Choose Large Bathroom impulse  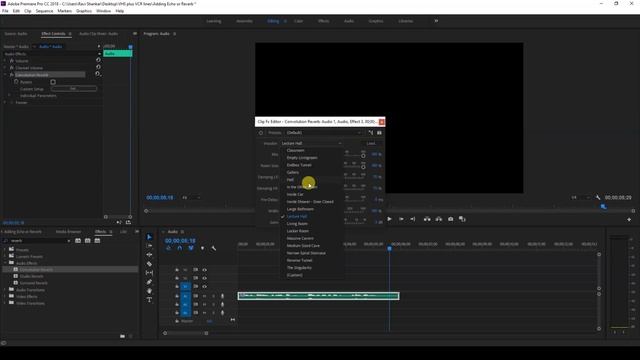click(300, 209)
